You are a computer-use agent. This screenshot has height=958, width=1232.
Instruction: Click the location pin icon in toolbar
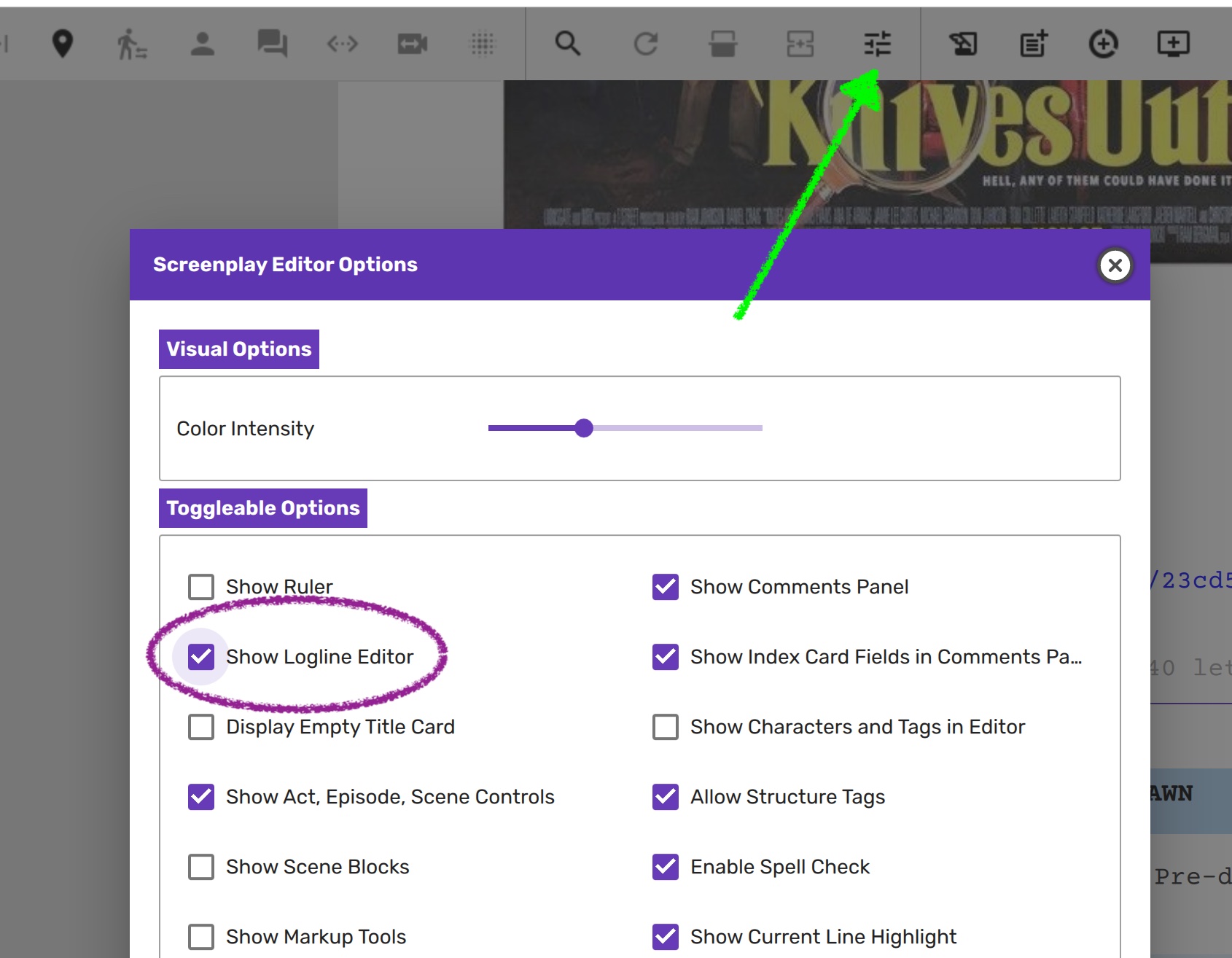pos(63,44)
